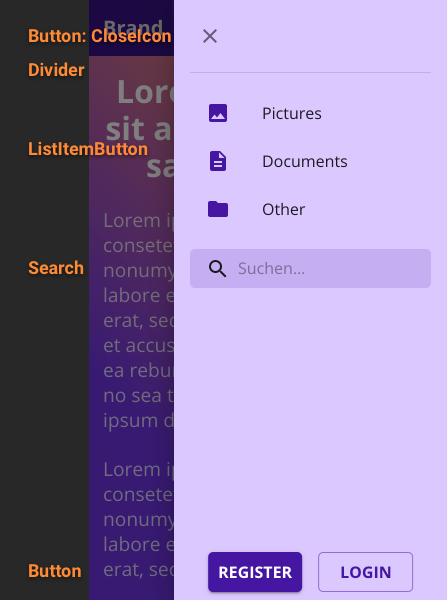
Task: Close the drawer with the X icon
Action: (210, 36)
